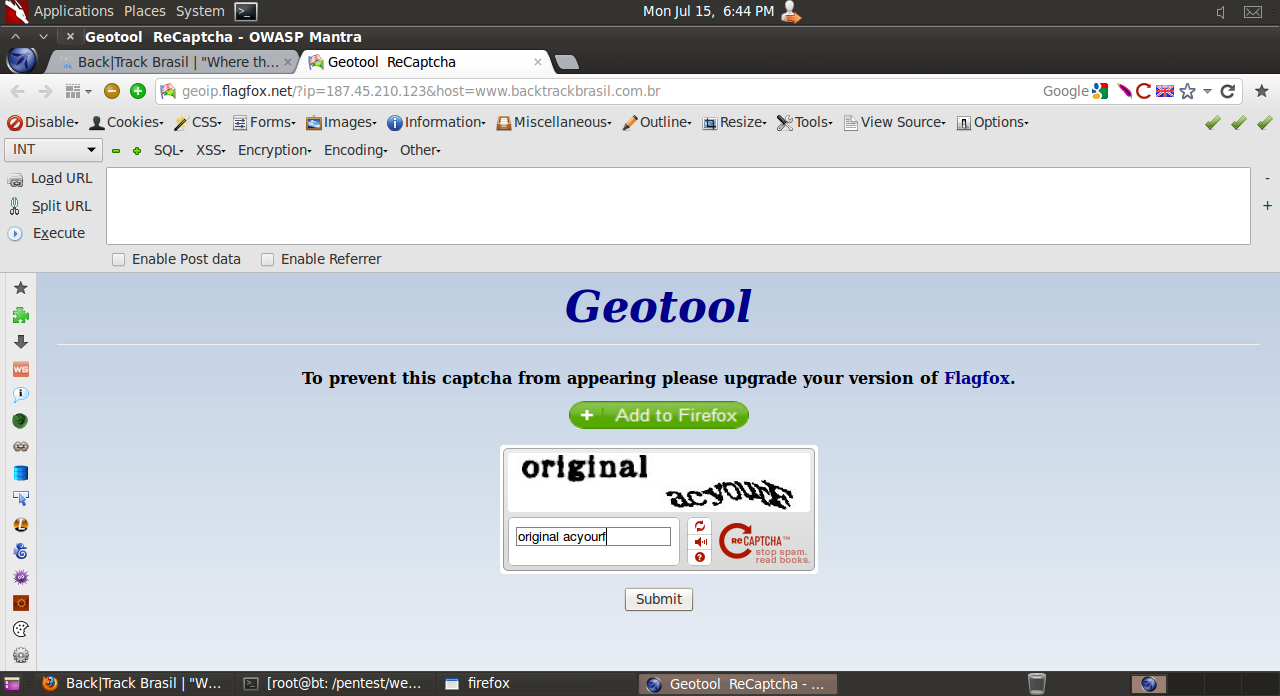
Task: Reload the page with refresh icon
Action: click(x=1228, y=91)
